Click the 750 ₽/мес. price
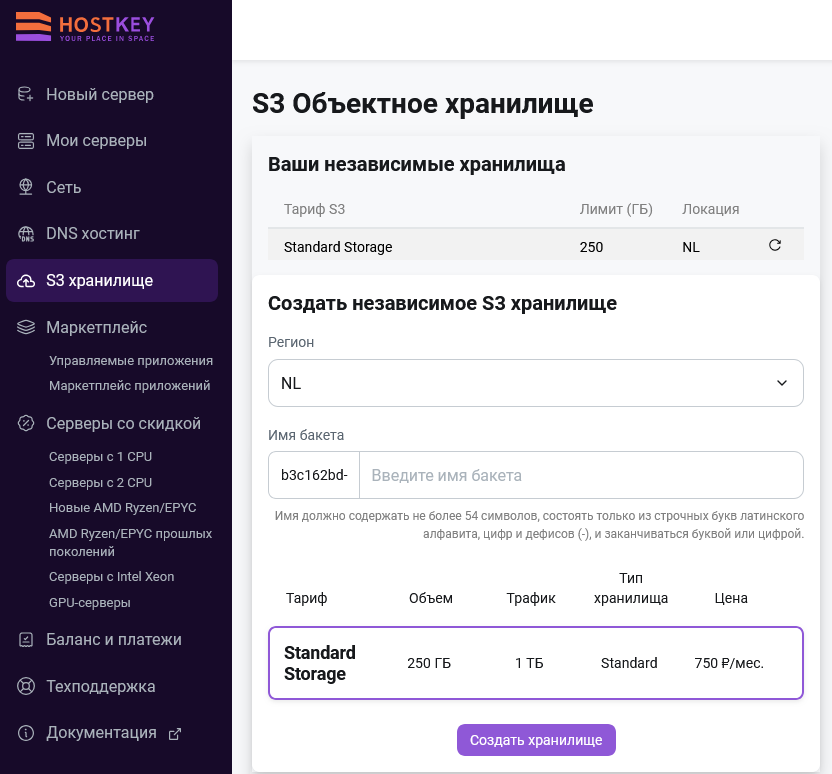Screen dimensions: 832x774 point(729,663)
